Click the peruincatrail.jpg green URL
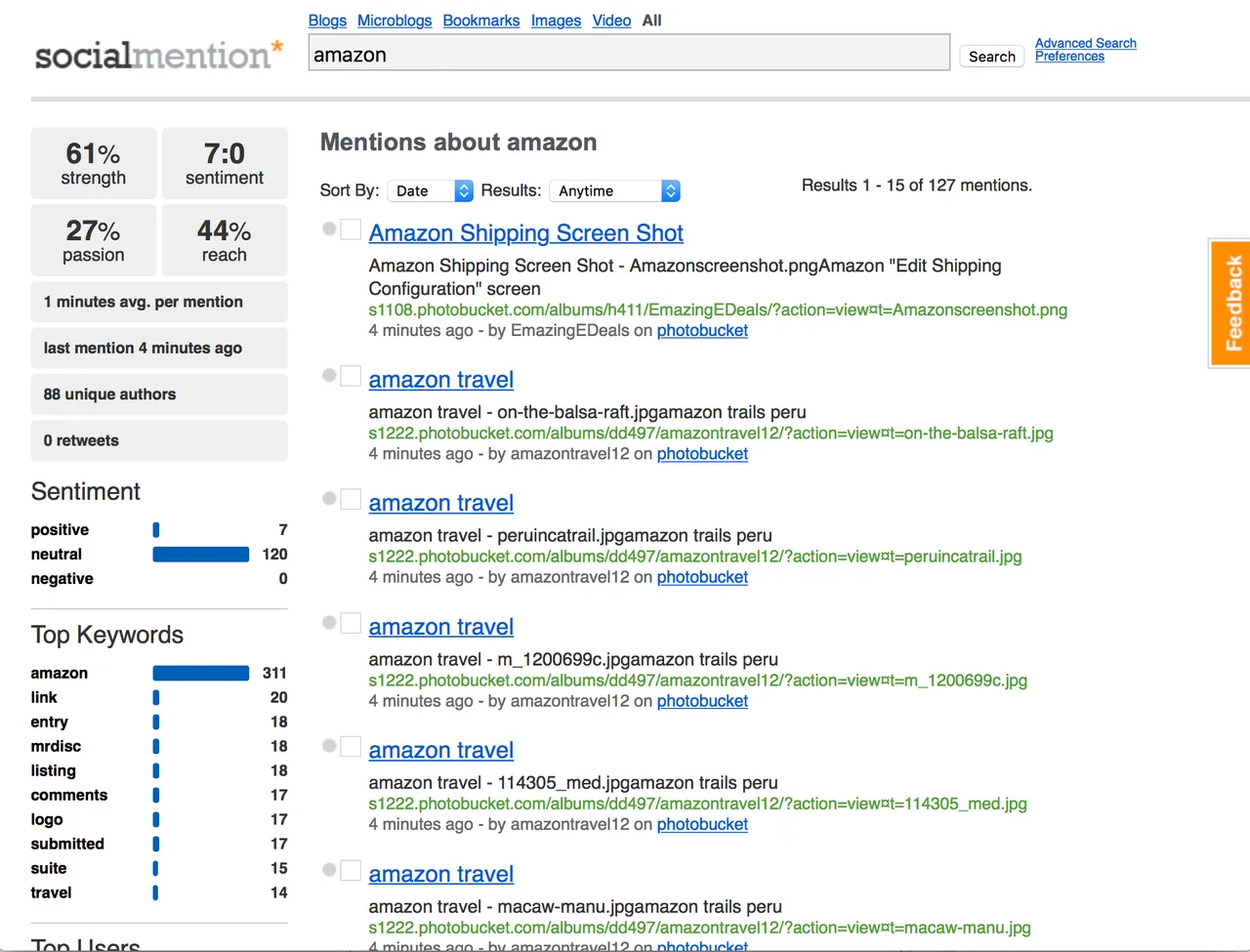The image size is (1250, 952). (695, 557)
